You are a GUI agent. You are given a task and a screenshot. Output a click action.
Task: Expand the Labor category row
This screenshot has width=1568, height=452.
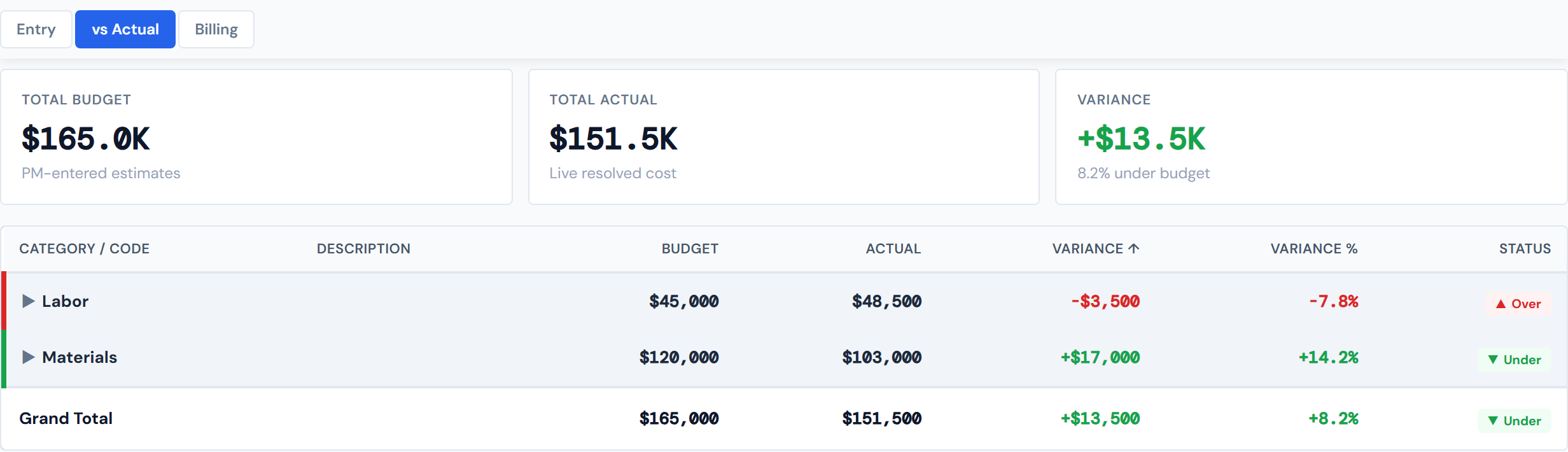tap(28, 301)
